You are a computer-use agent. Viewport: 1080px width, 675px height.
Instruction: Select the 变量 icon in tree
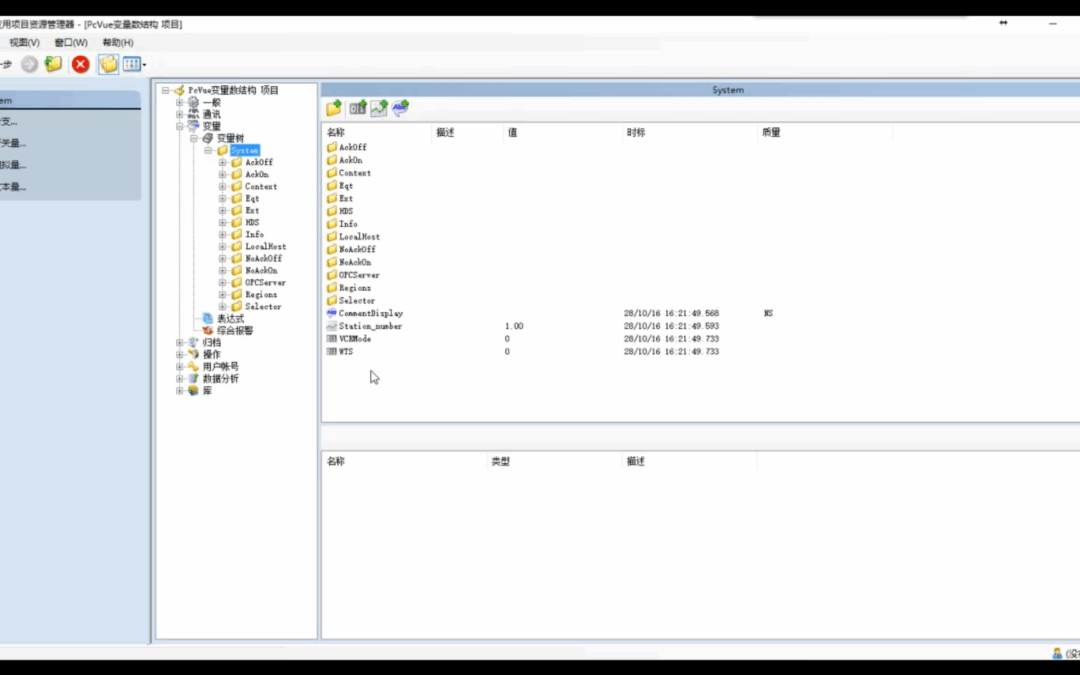coord(194,127)
